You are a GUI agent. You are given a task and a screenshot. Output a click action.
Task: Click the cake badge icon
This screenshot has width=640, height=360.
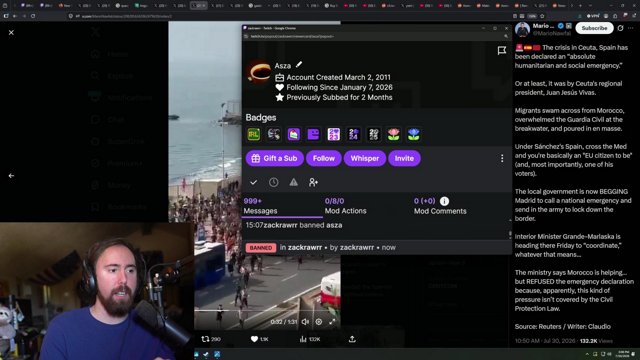pyautogui.click(x=293, y=134)
